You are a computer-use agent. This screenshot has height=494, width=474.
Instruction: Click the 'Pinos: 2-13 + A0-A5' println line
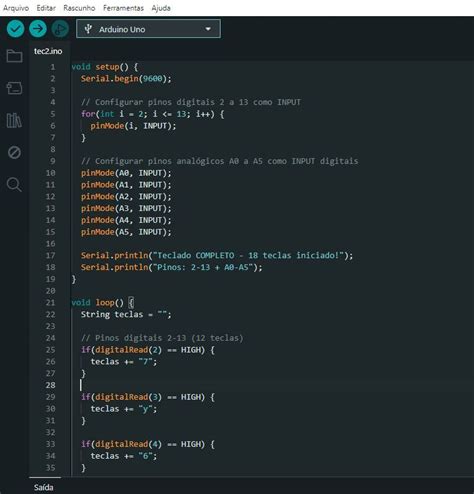pos(171,267)
